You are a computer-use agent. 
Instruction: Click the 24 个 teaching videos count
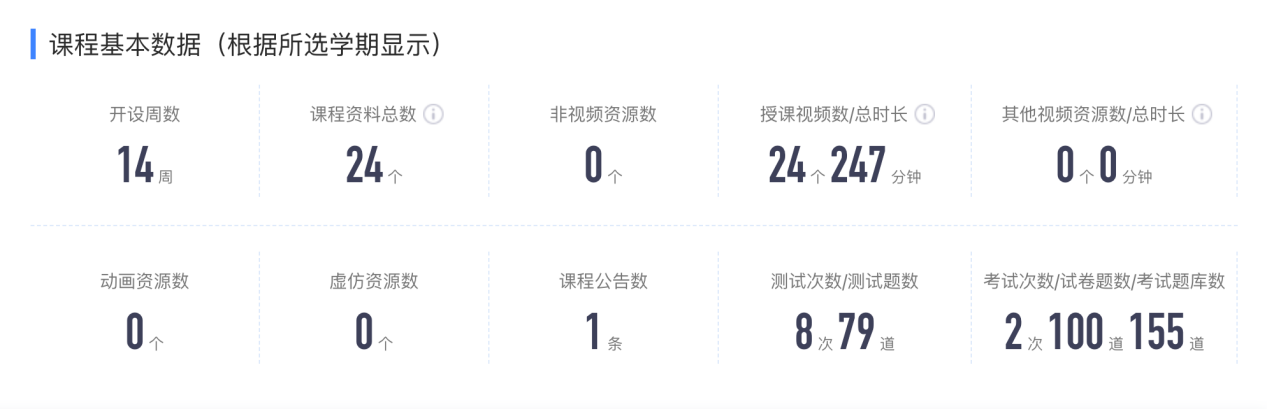coord(797,166)
